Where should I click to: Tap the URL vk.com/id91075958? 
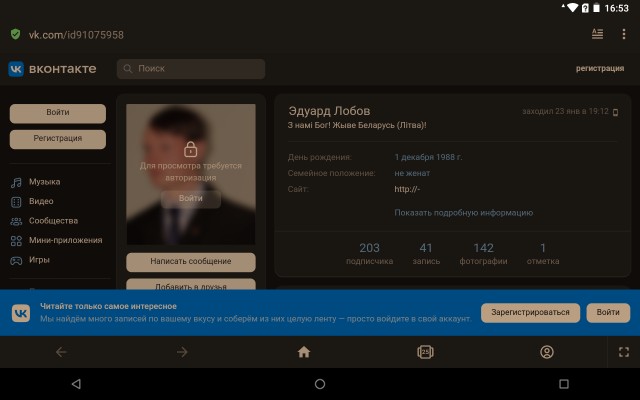(76, 35)
